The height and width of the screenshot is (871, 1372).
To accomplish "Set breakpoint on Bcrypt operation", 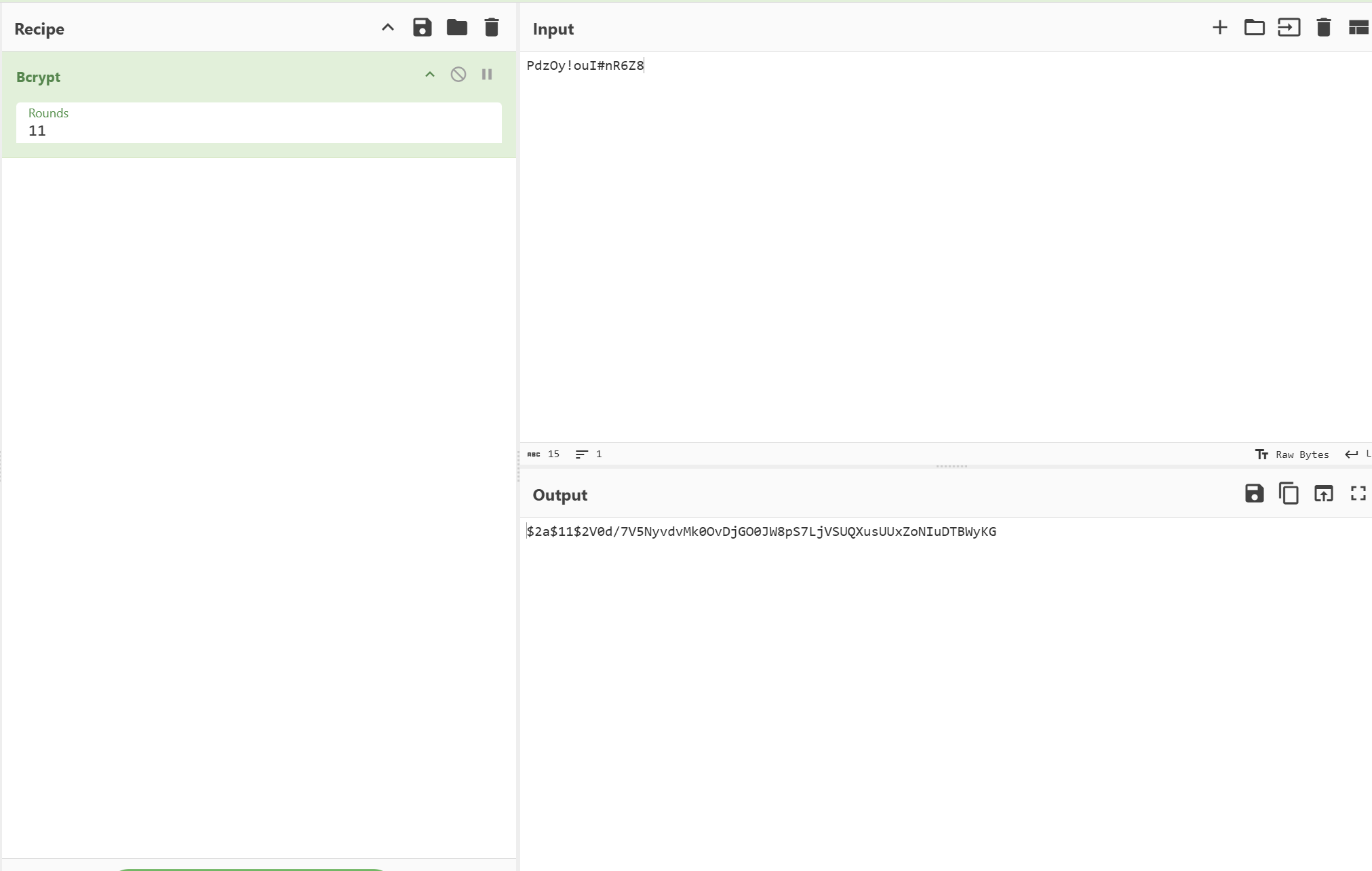I will [x=487, y=75].
